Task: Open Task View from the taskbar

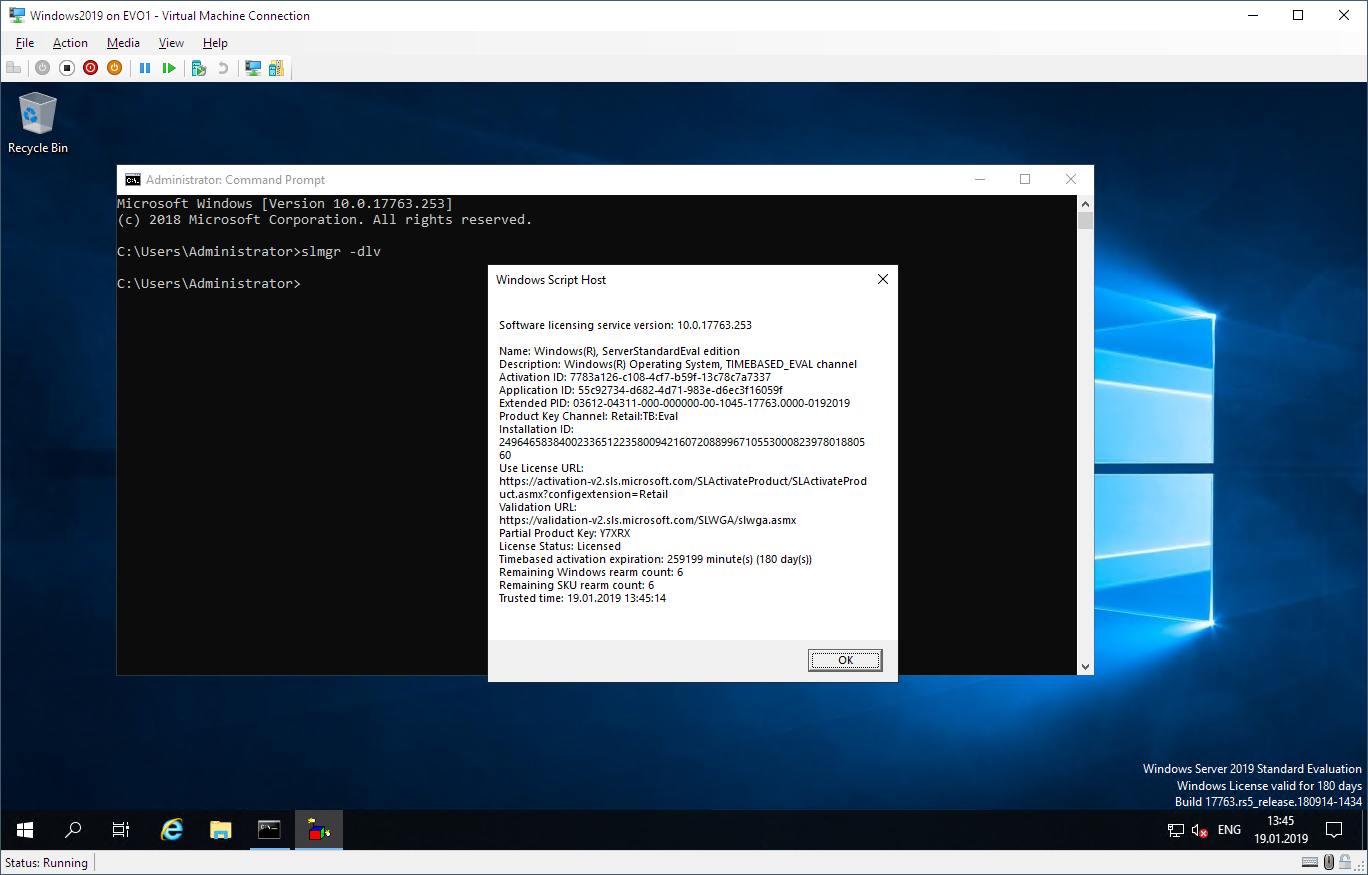Action: tap(120, 830)
